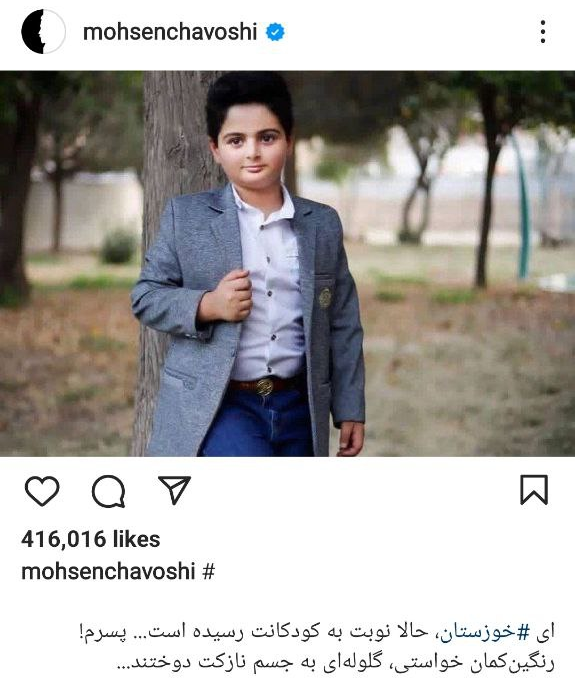Click the trailing ellipsis after دوختند
Screen dimensions: 575x698
tap(125, 666)
